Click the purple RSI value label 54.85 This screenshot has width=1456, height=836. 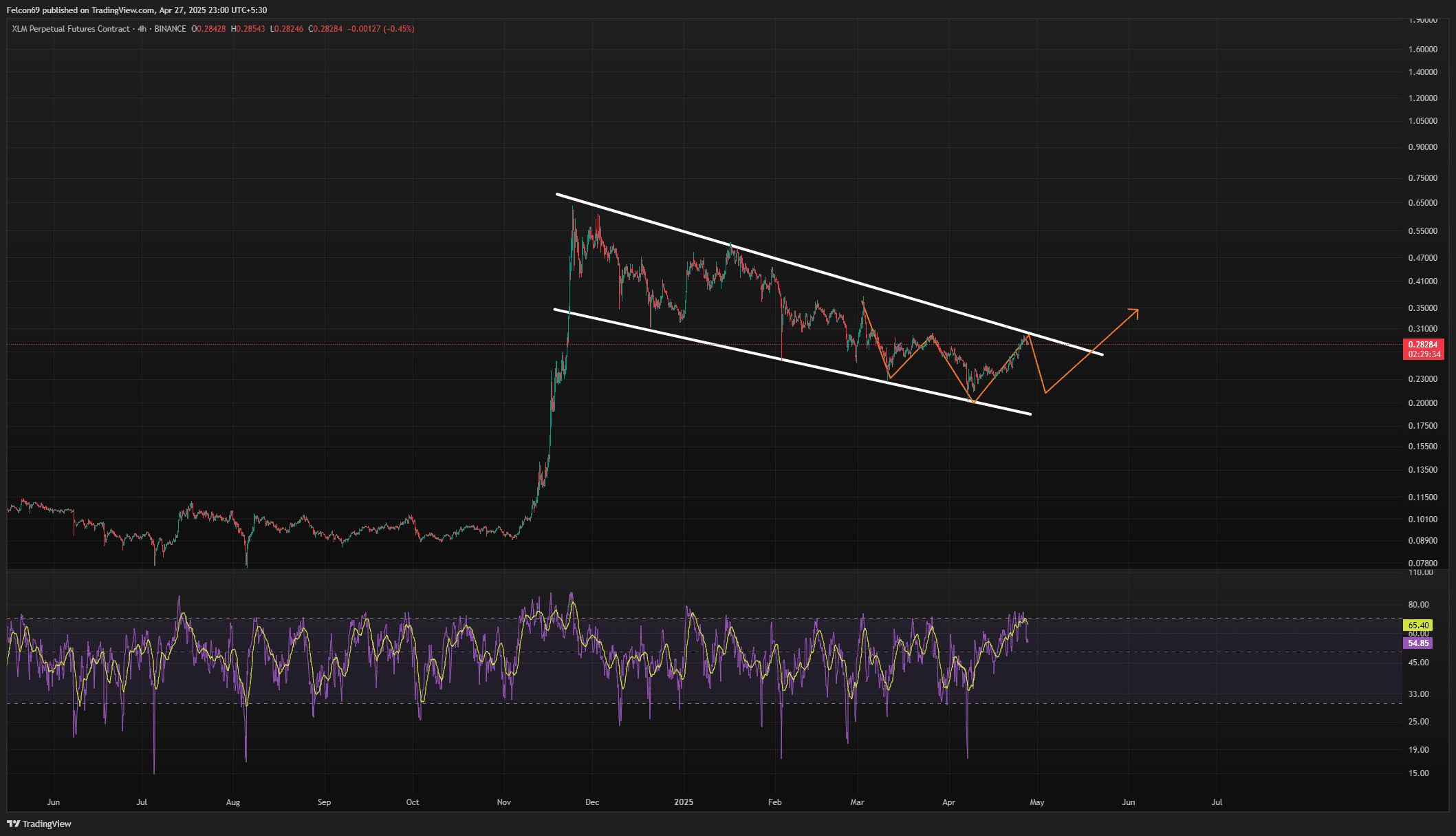tap(1418, 643)
